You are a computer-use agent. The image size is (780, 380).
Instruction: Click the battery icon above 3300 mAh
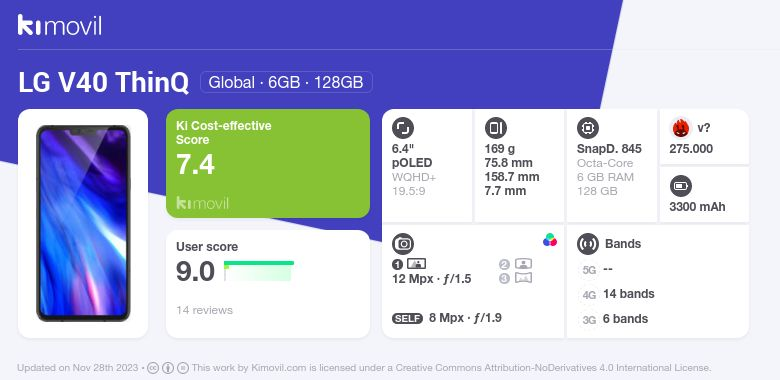tap(680, 187)
